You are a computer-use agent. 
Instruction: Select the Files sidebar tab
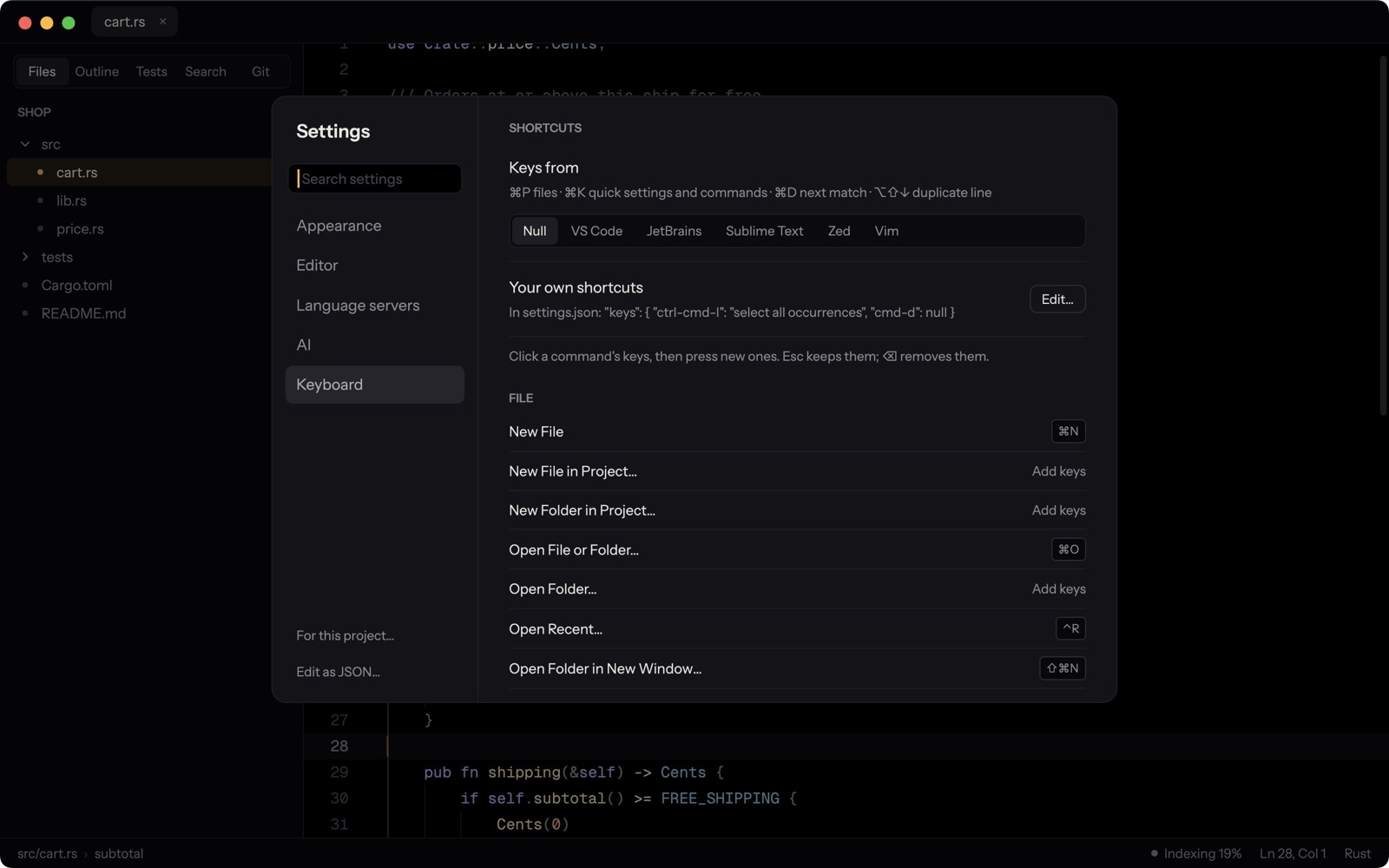coord(42,71)
